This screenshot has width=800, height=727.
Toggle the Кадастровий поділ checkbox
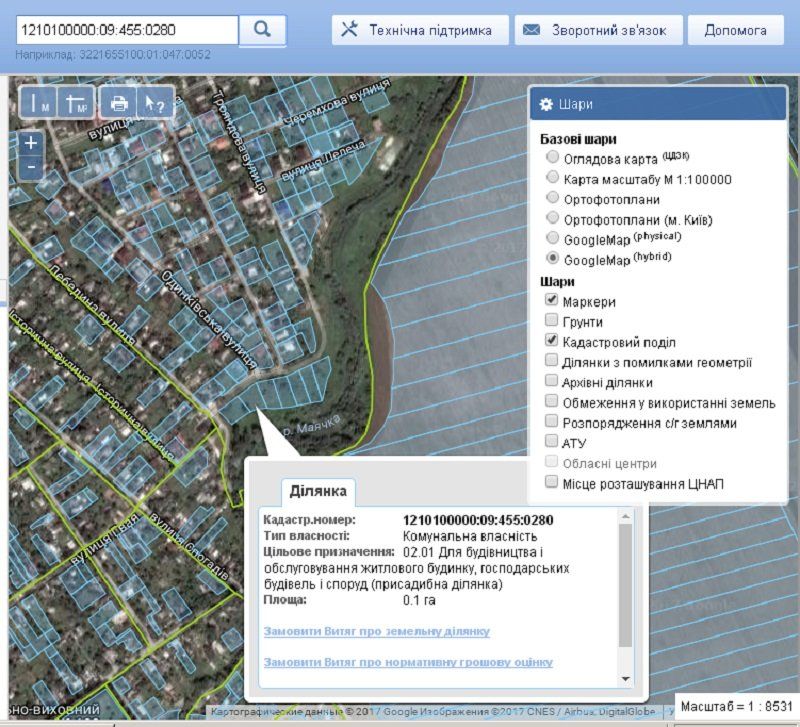point(551,342)
